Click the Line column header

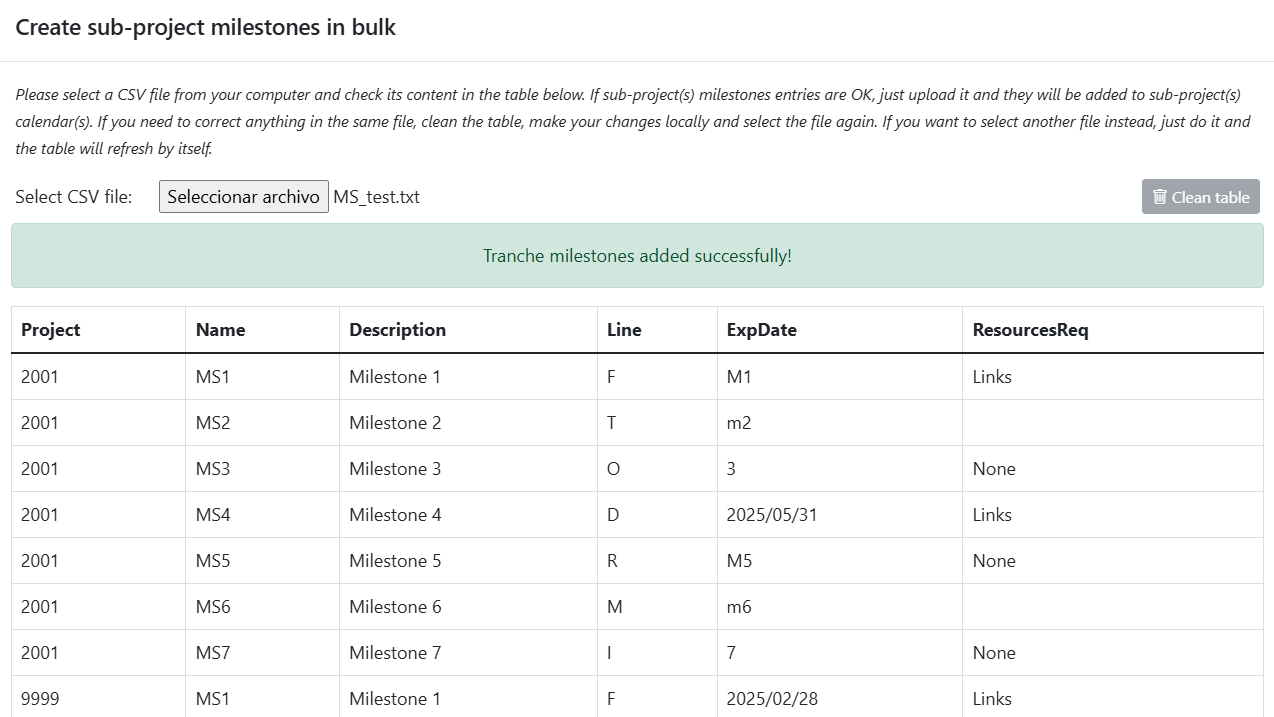658,330
